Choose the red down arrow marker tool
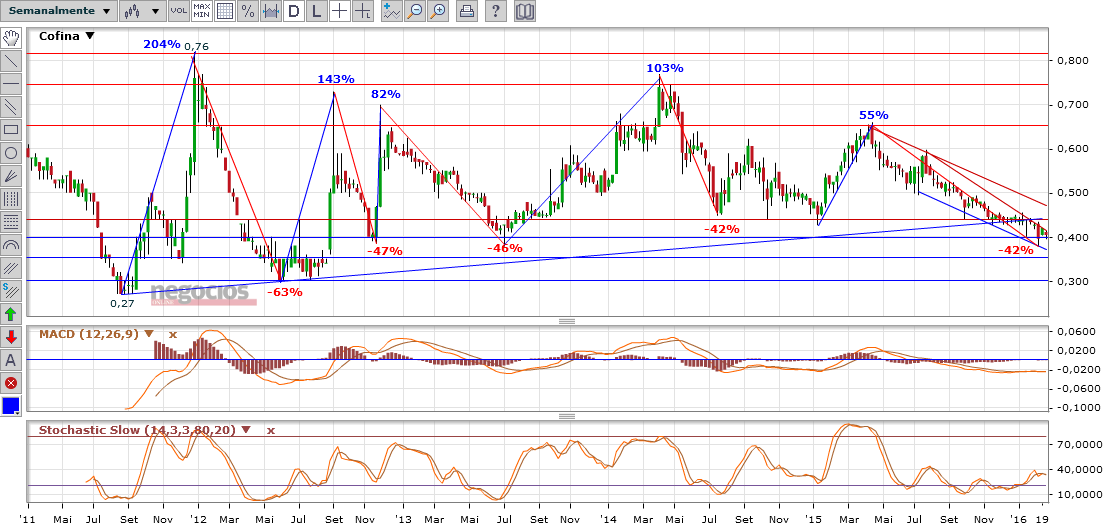The width and height of the screenshot is (1108, 527). [x=11, y=336]
